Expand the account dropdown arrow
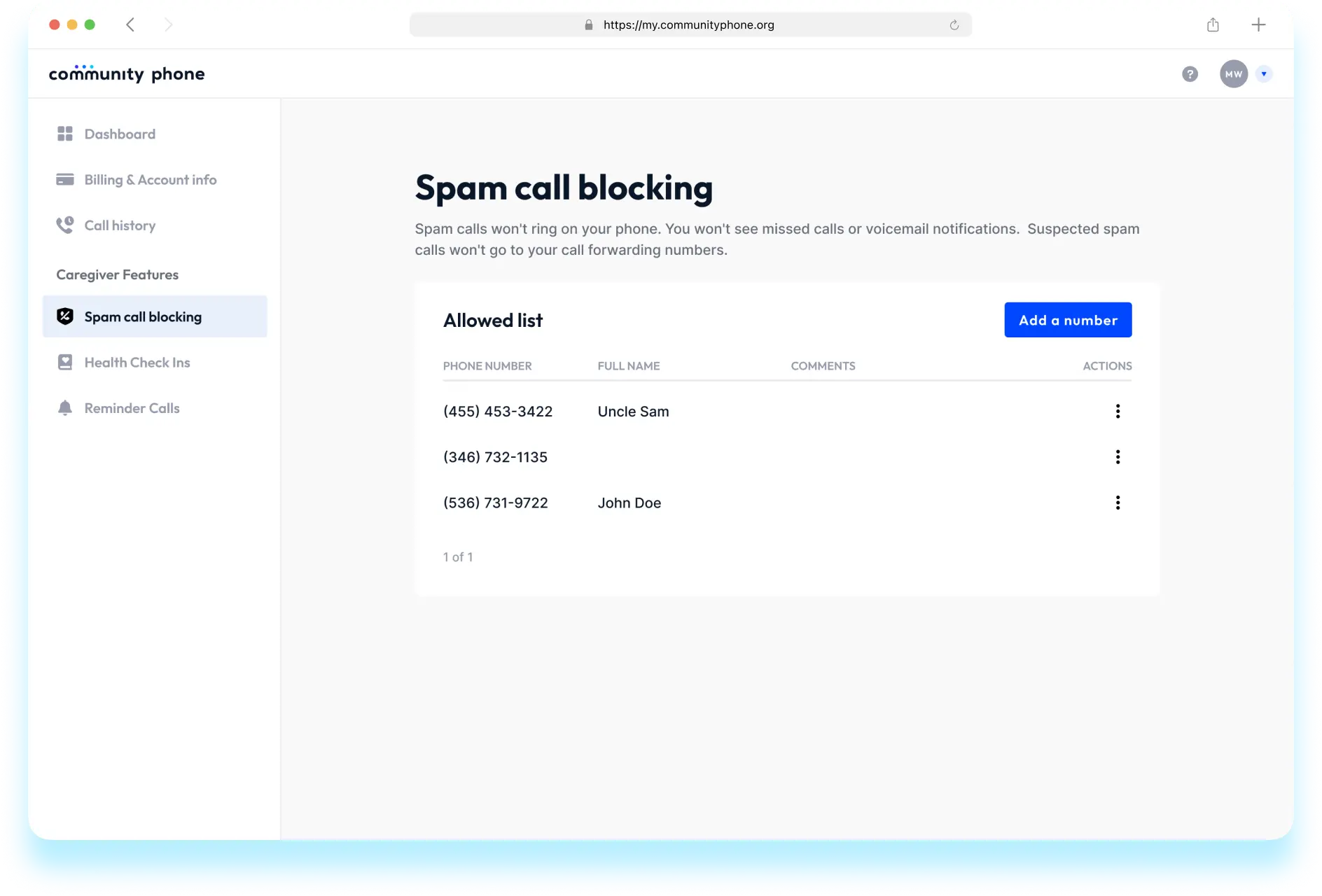The height and width of the screenshot is (896, 1322). click(x=1264, y=74)
